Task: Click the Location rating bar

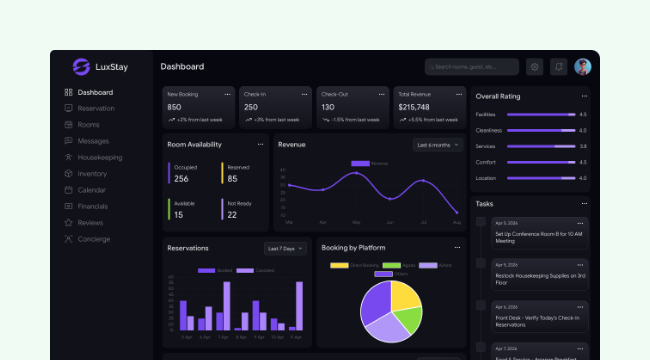Action: pos(541,178)
